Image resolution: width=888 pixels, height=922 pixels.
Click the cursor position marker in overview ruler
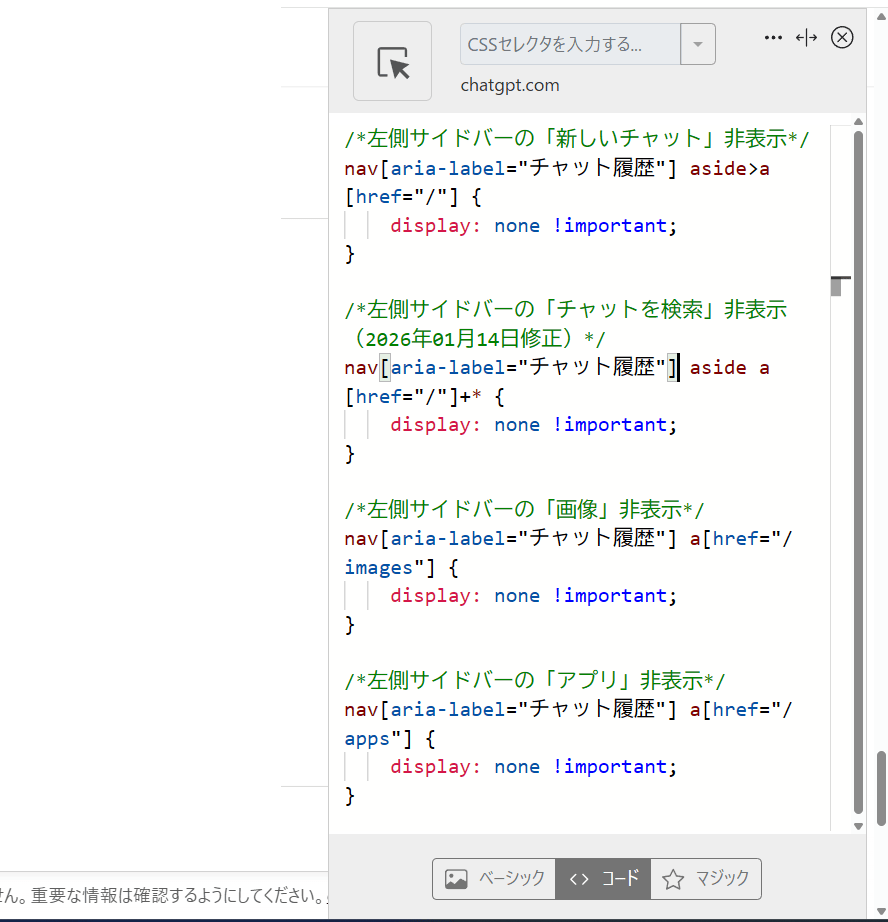click(x=839, y=278)
